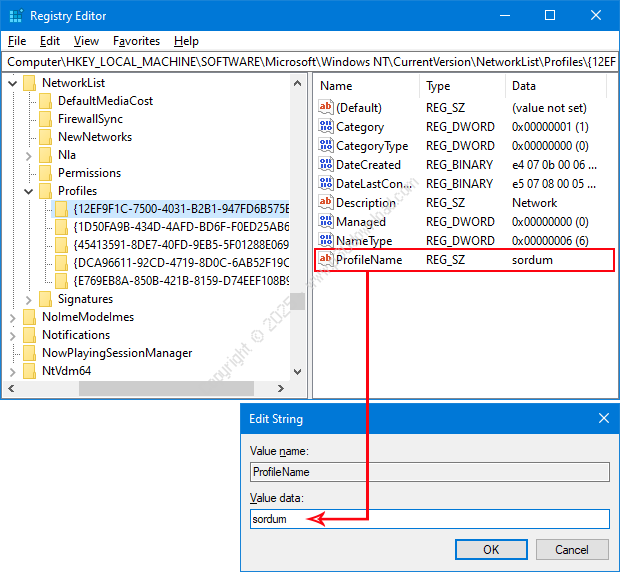Collapse the Profiles tree node
Image resolution: width=620 pixels, height=572 pixels.
28,191
